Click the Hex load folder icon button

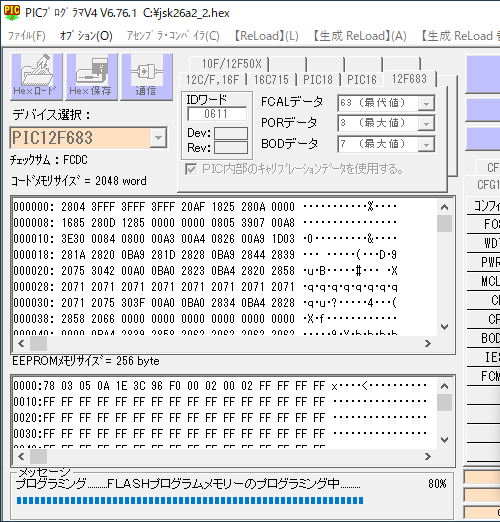click(x=37, y=76)
